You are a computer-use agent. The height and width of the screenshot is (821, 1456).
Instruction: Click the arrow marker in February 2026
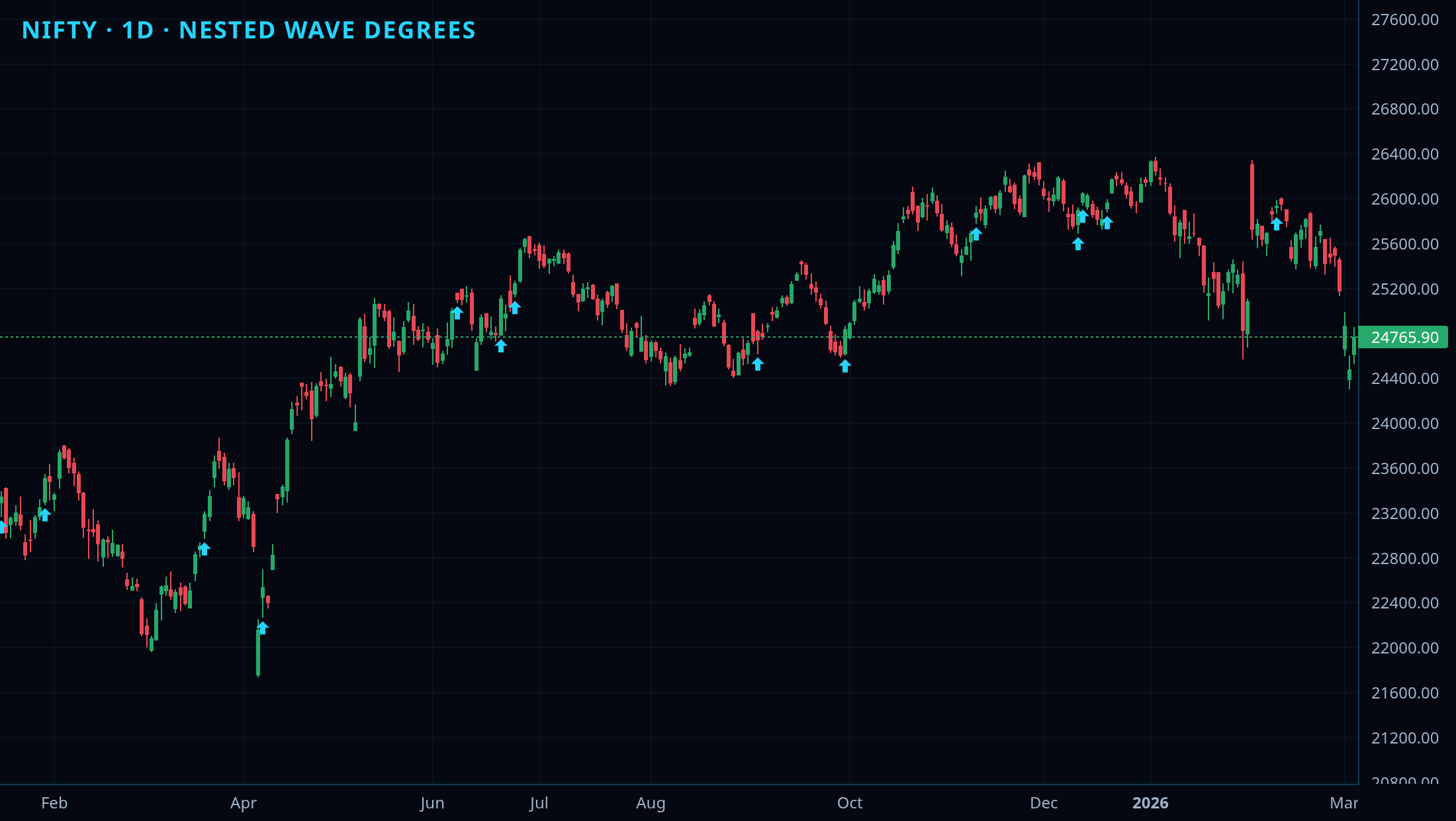click(x=1277, y=223)
